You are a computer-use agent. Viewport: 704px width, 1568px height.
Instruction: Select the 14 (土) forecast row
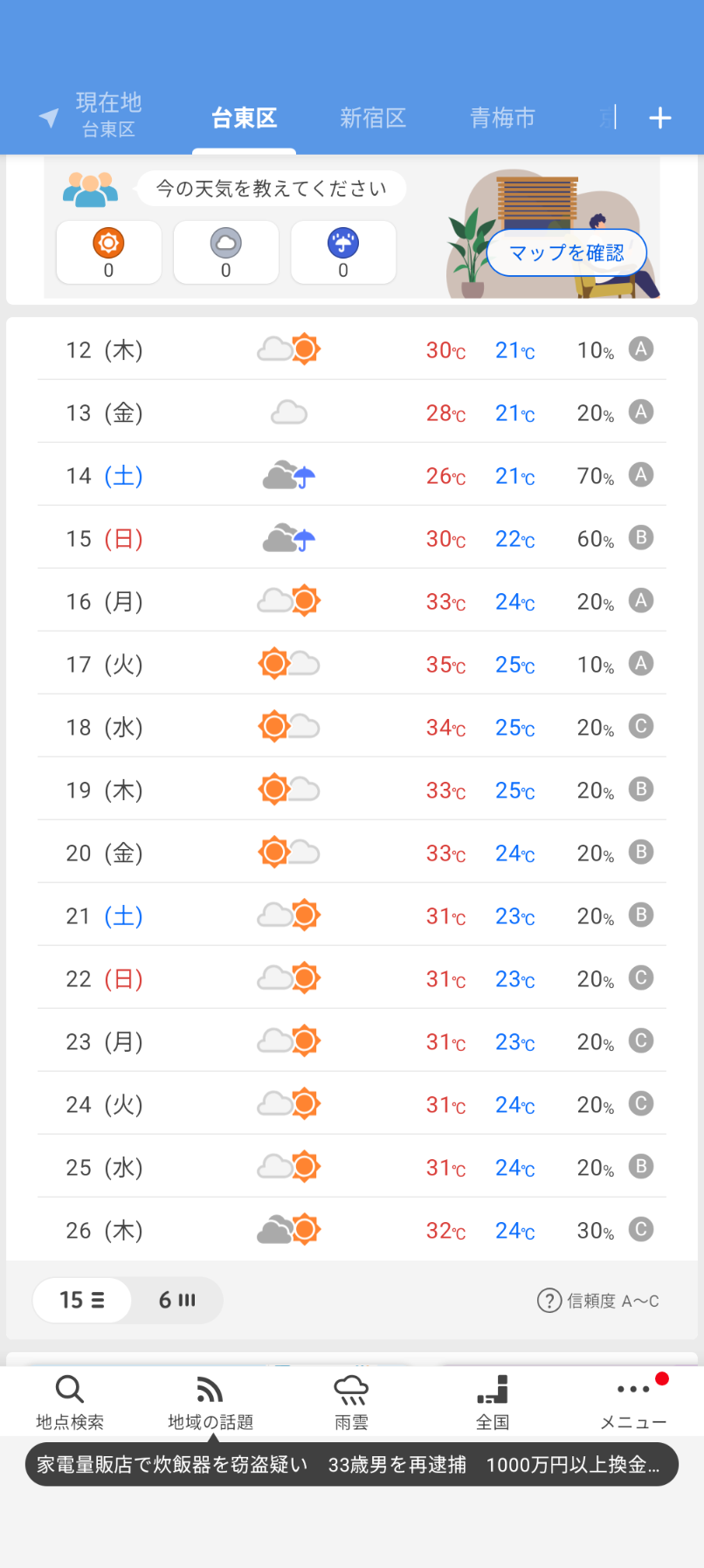[x=351, y=475]
